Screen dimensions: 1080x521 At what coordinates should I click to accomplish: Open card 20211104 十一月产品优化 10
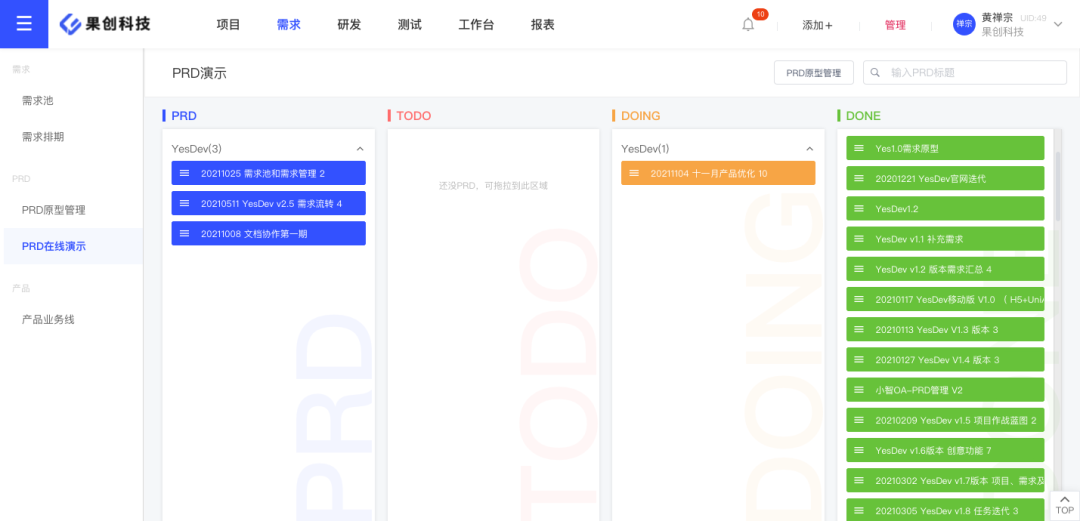(x=718, y=173)
